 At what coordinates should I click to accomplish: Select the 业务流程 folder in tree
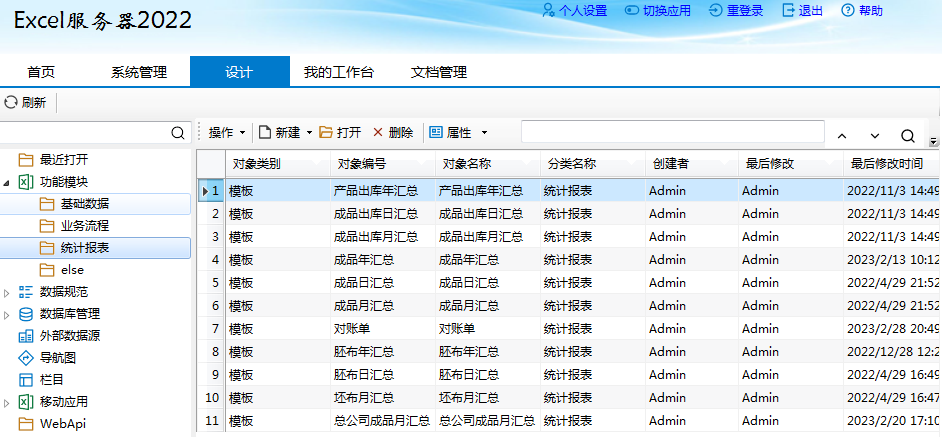(x=85, y=226)
